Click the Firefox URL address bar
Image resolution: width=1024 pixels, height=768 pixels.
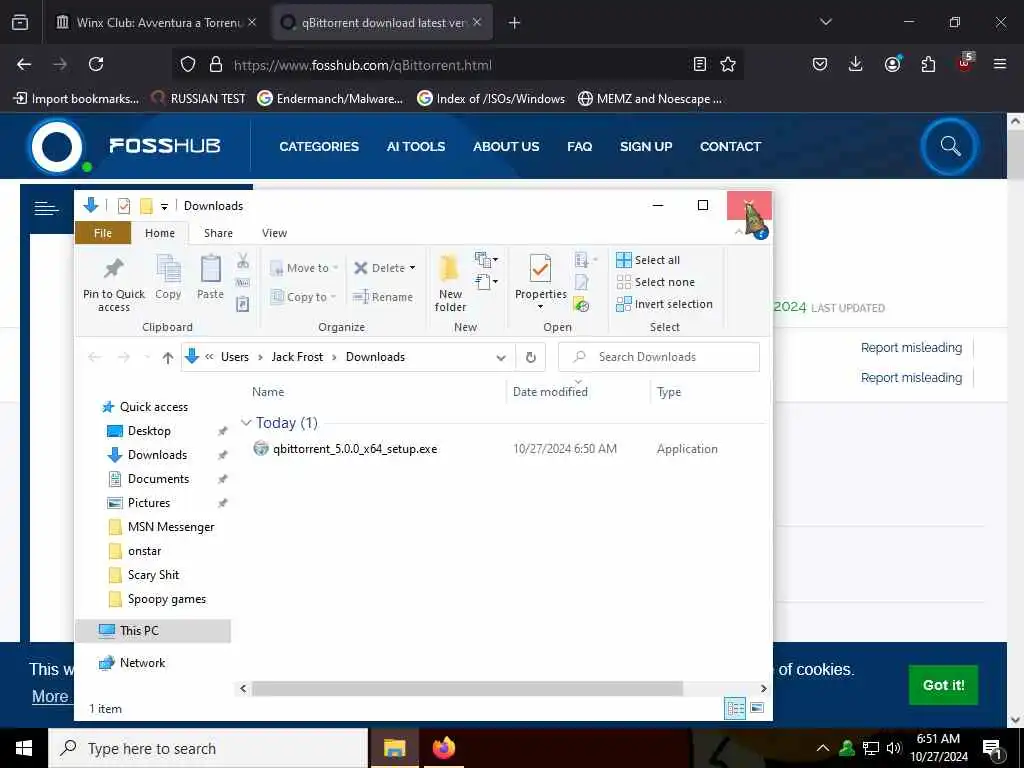click(457, 65)
